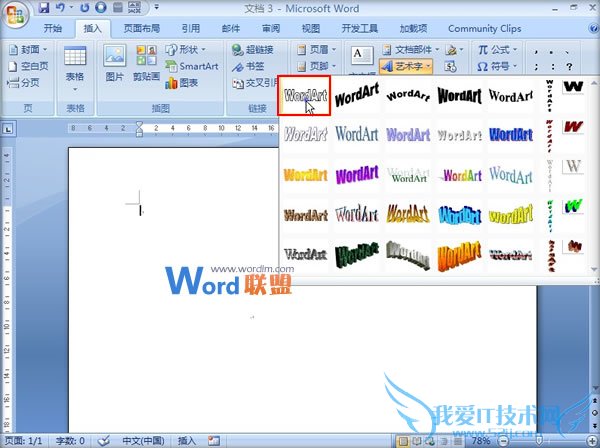The height and width of the screenshot is (448, 600).
Task: Select arched black WordArt style
Action: [408, 96]
